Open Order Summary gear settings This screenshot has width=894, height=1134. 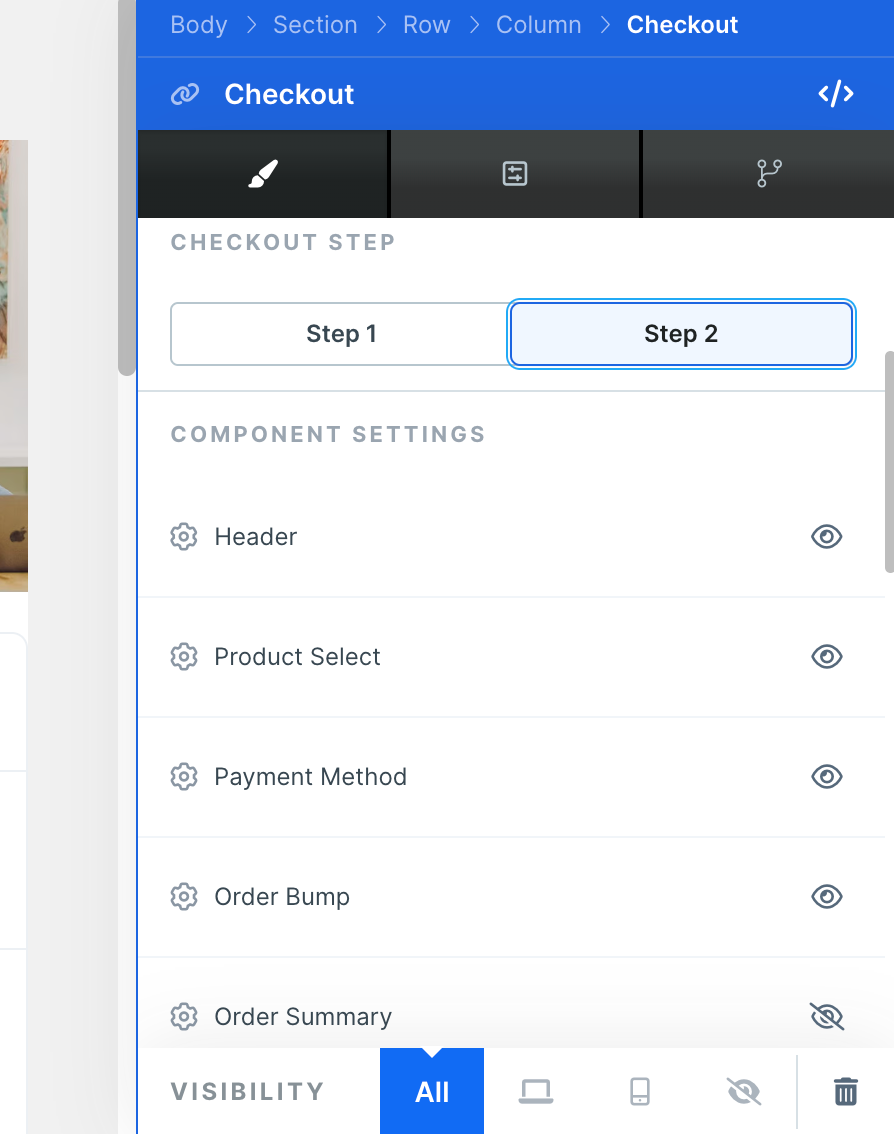[x=184, y=1017]
